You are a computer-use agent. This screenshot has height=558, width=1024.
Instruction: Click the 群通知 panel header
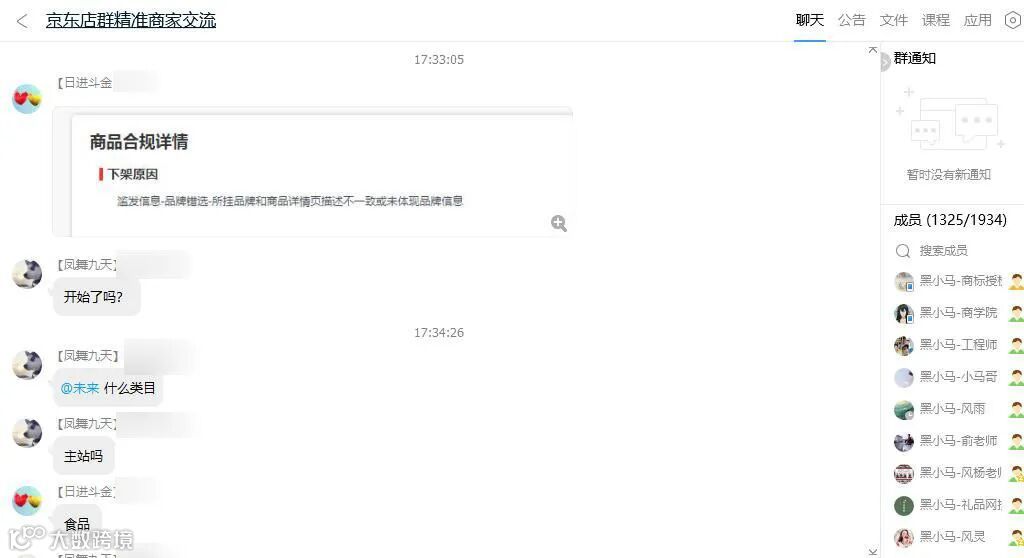914,58
